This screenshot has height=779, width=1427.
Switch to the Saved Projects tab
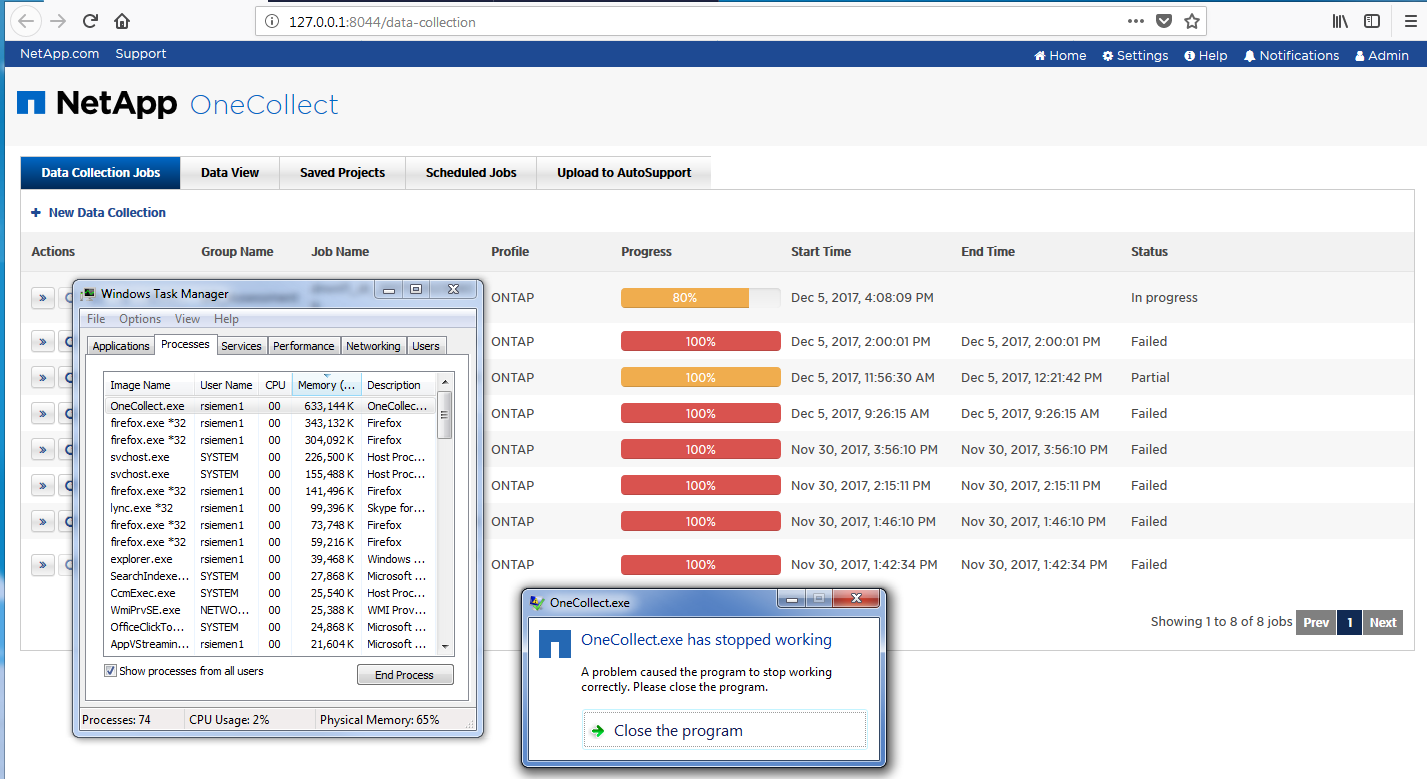pyautogui.click(x=342, y=173)
